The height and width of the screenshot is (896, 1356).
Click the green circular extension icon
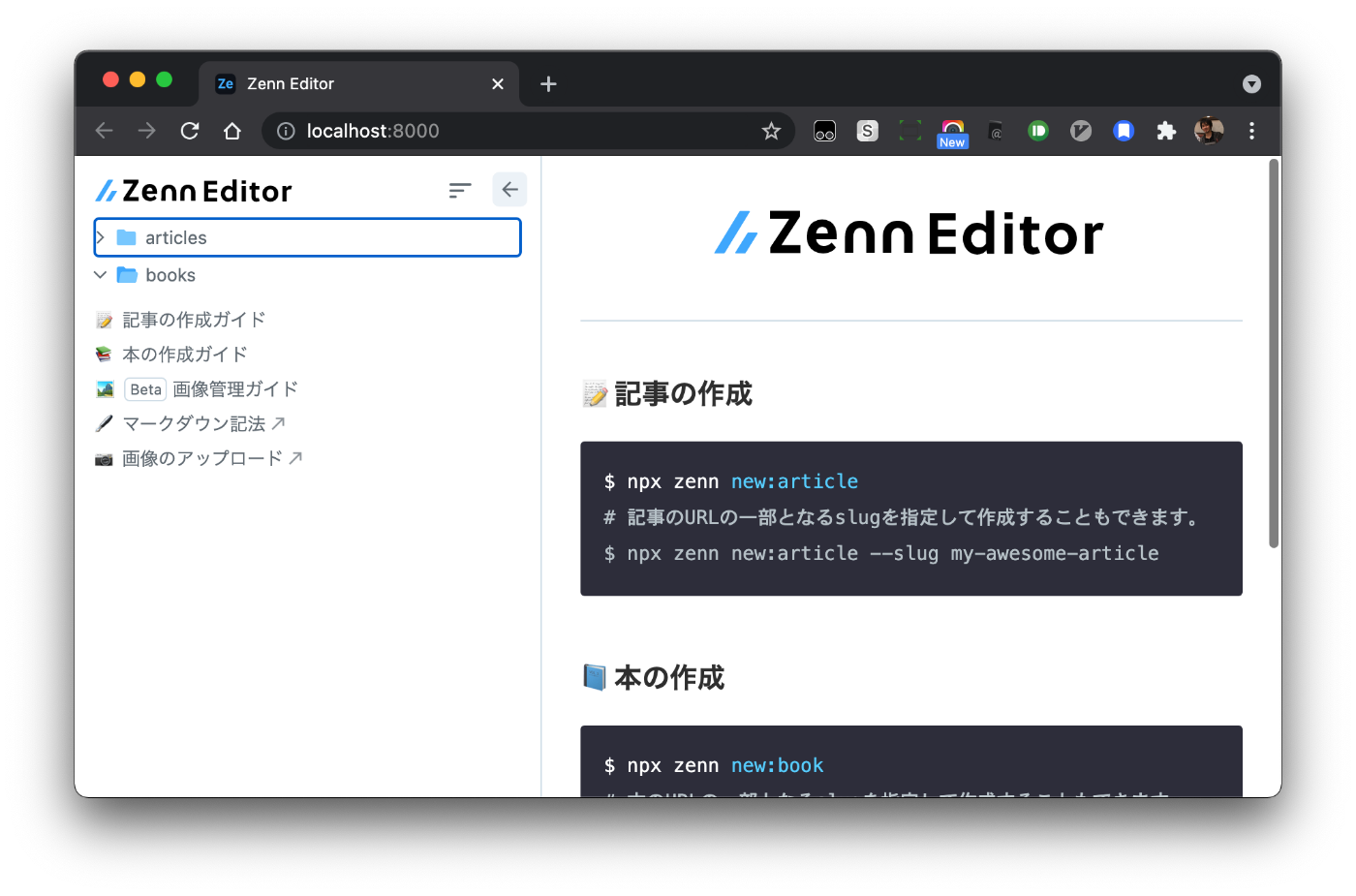pos(1038,131)
